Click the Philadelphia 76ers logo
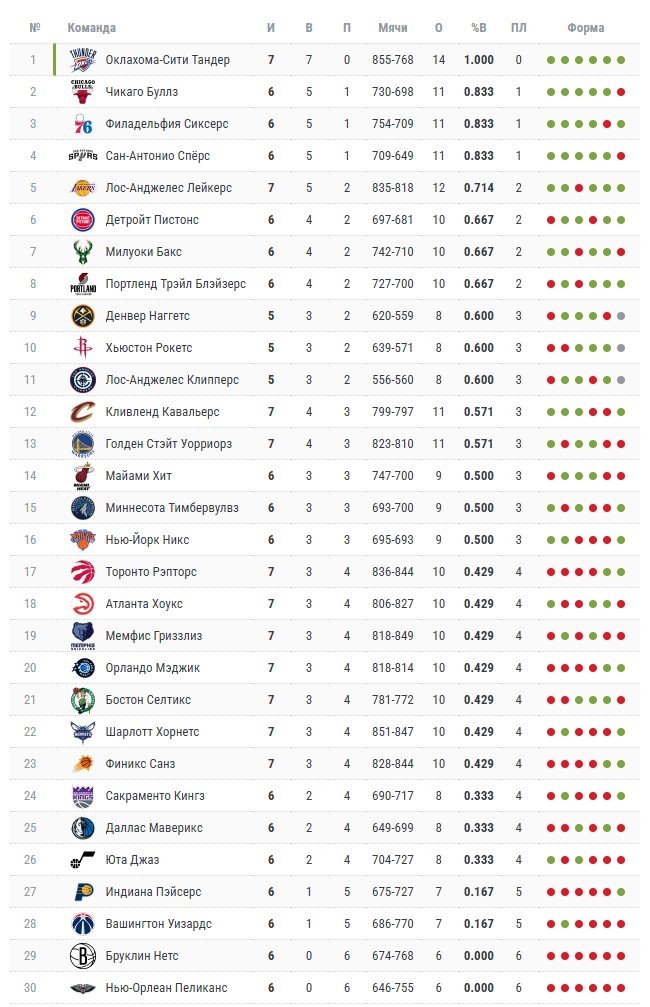The height and width of the screenshot is (1007, 650). pos(83,124)
